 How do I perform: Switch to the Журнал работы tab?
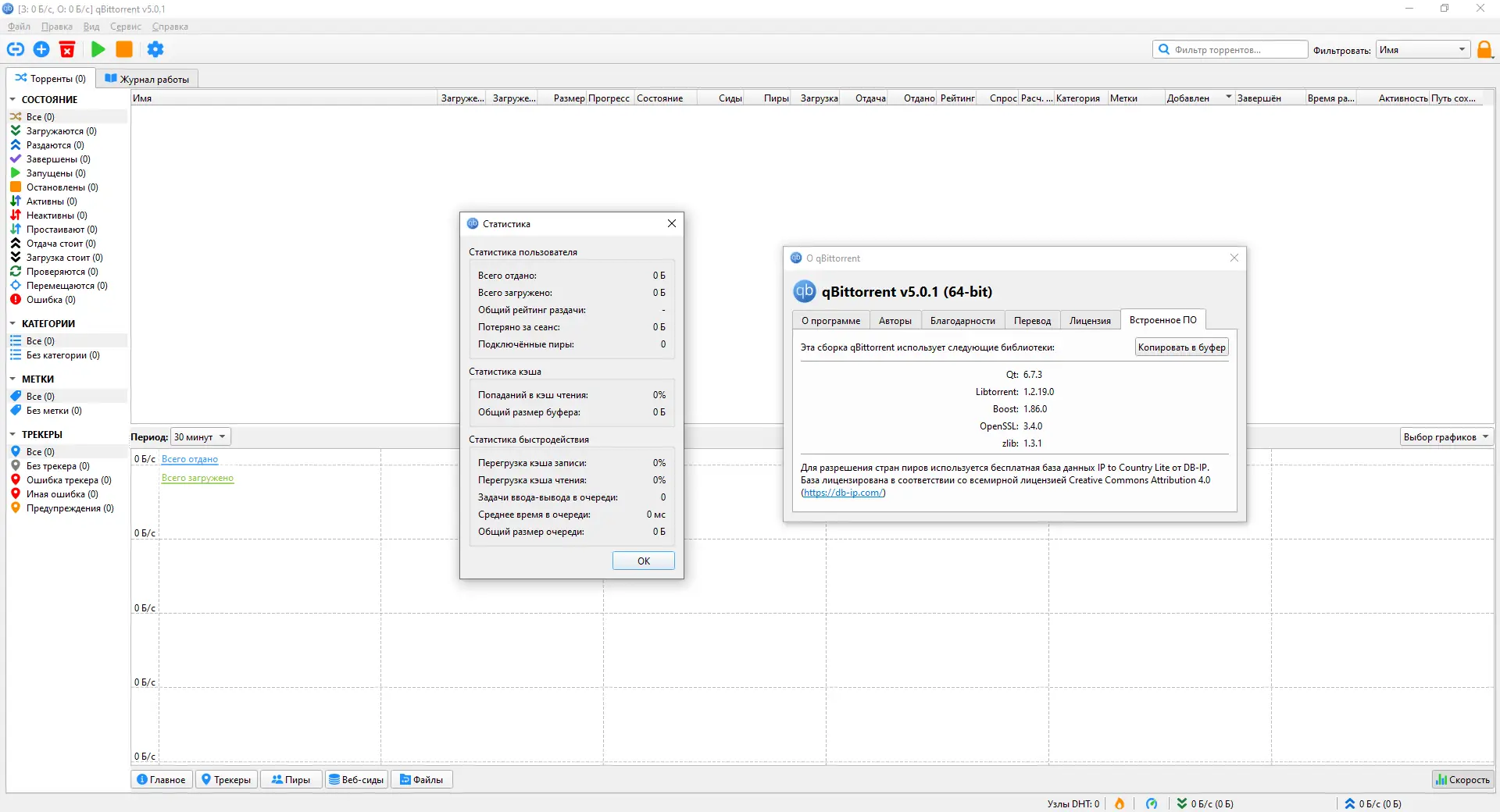tap(147, 79)
